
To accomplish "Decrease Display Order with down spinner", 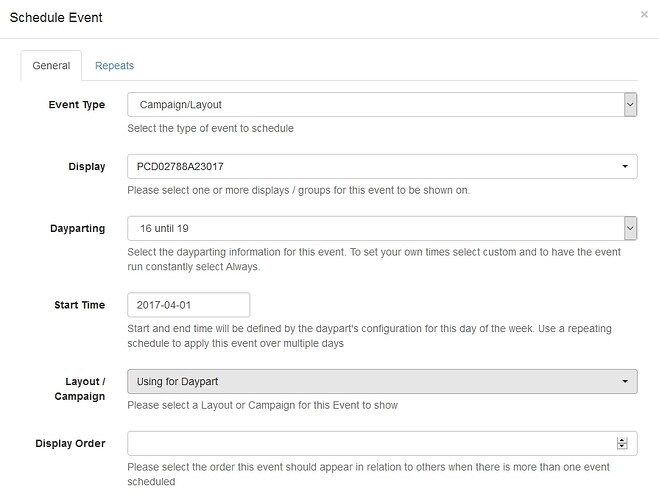I will 622,446.
